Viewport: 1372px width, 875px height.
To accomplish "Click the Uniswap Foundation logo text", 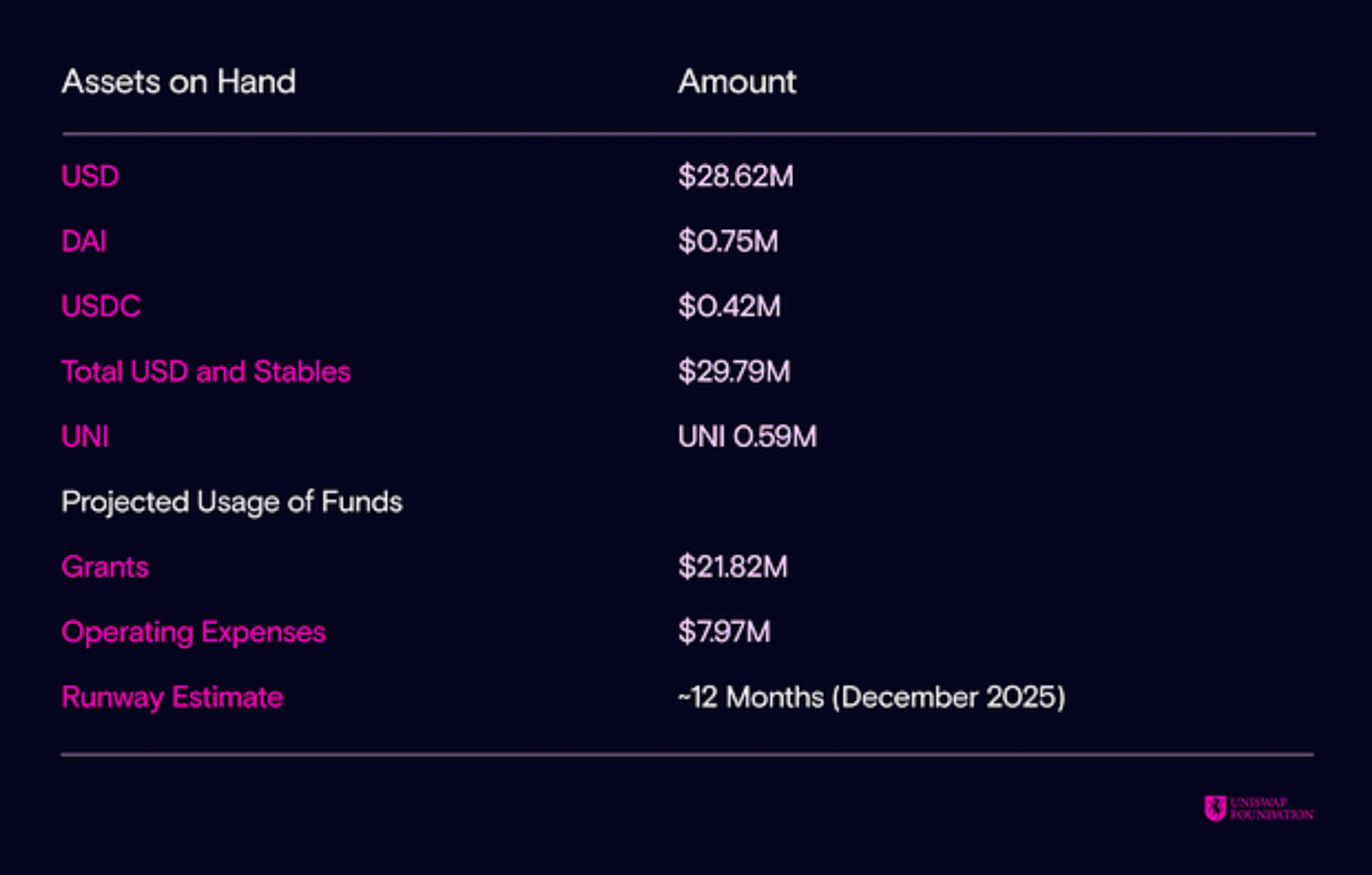I will [1272, 809].
